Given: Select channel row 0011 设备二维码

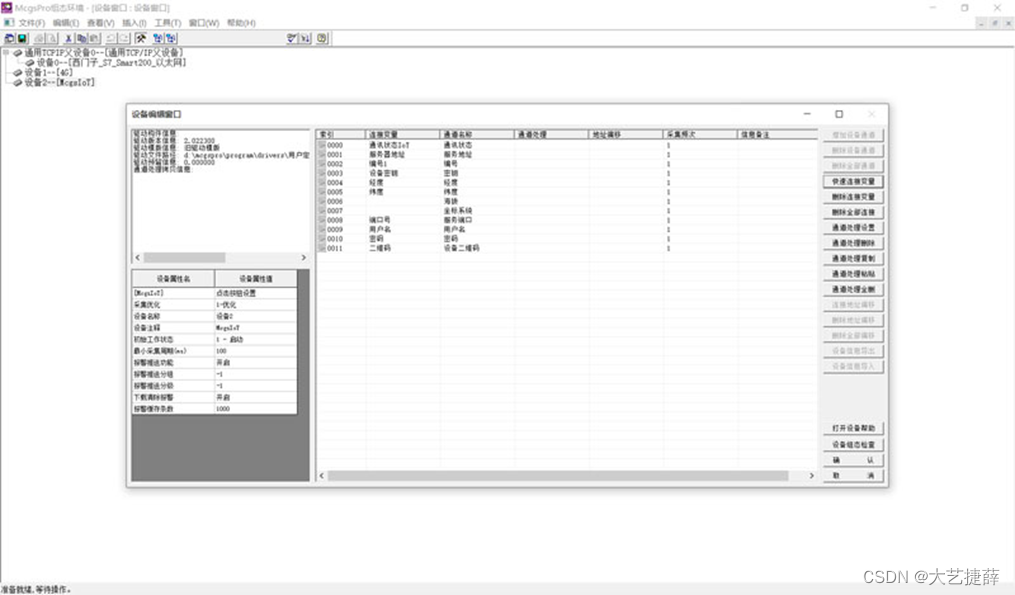Looking at the screenshot, I should tap(566, 249).
